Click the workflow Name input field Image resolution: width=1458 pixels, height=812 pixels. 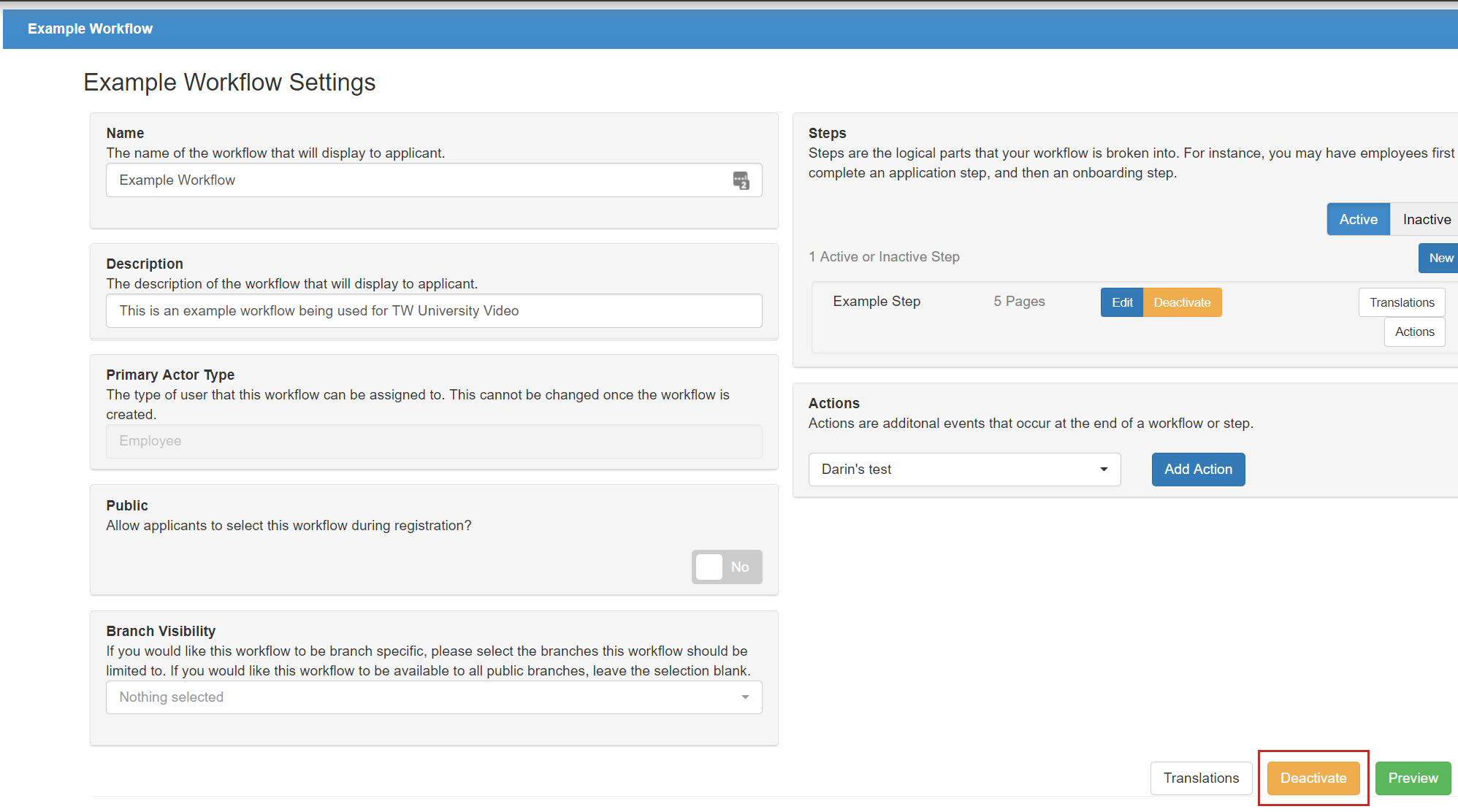click(416, 180)
